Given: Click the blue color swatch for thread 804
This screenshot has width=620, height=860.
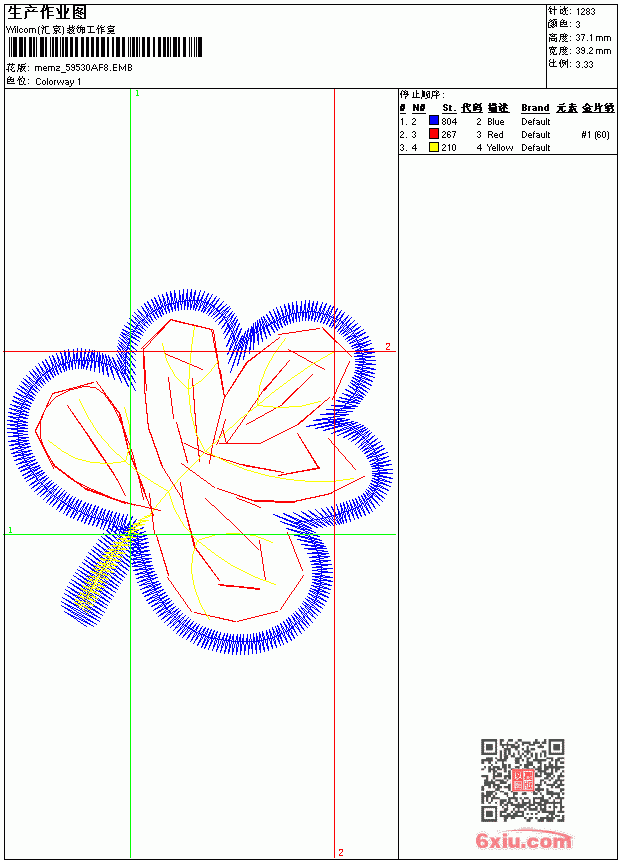Looking at the screenshot, I should 433,121.
